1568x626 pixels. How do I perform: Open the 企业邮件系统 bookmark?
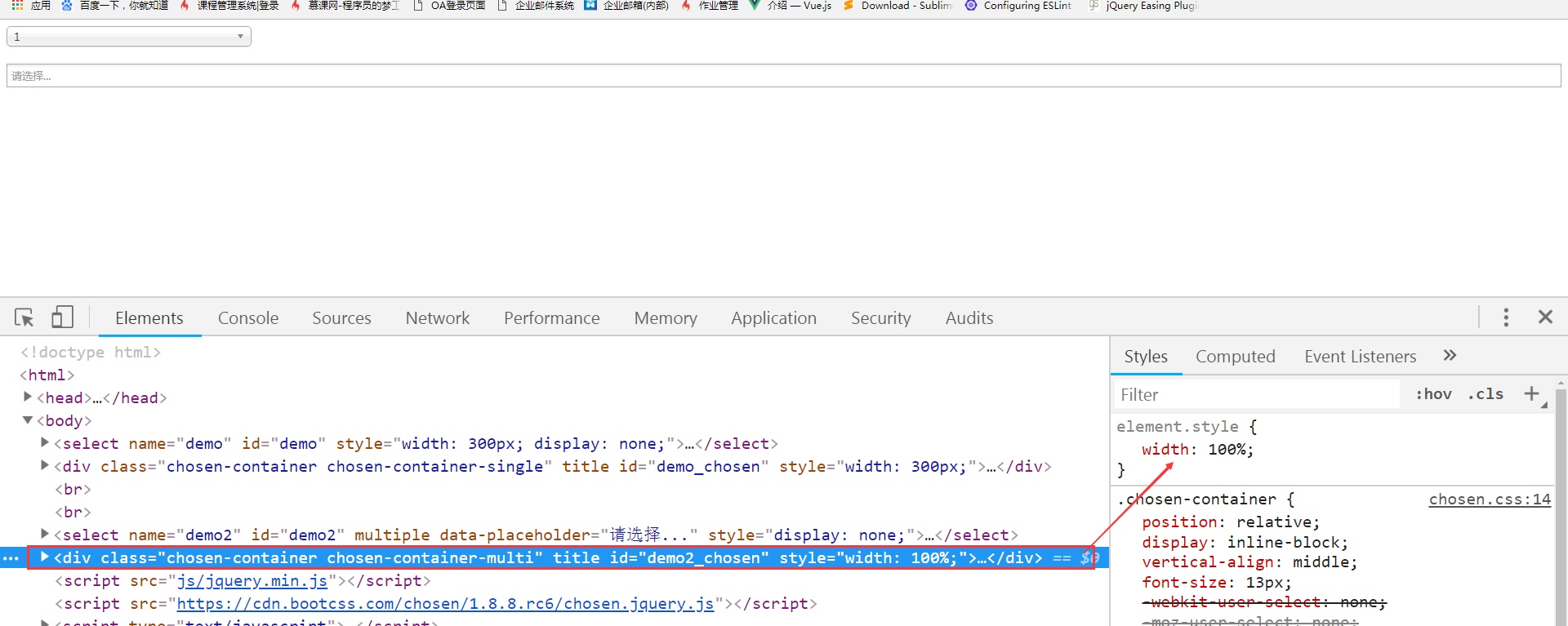pos(536,6)
